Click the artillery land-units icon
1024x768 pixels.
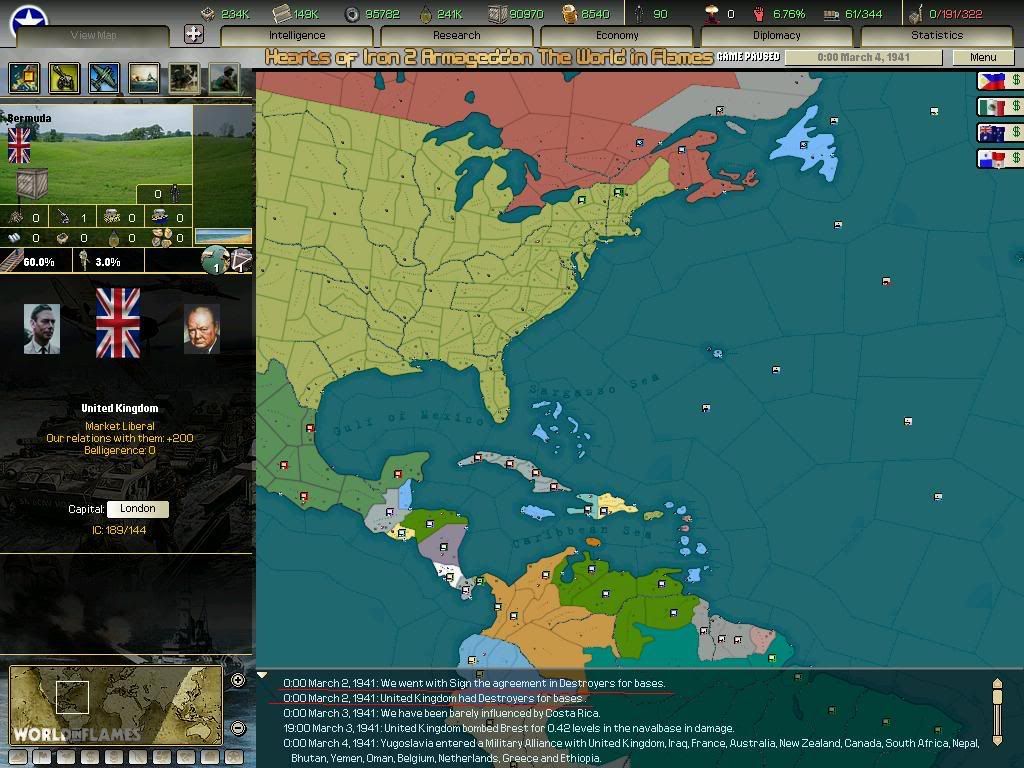pos(64,76)
